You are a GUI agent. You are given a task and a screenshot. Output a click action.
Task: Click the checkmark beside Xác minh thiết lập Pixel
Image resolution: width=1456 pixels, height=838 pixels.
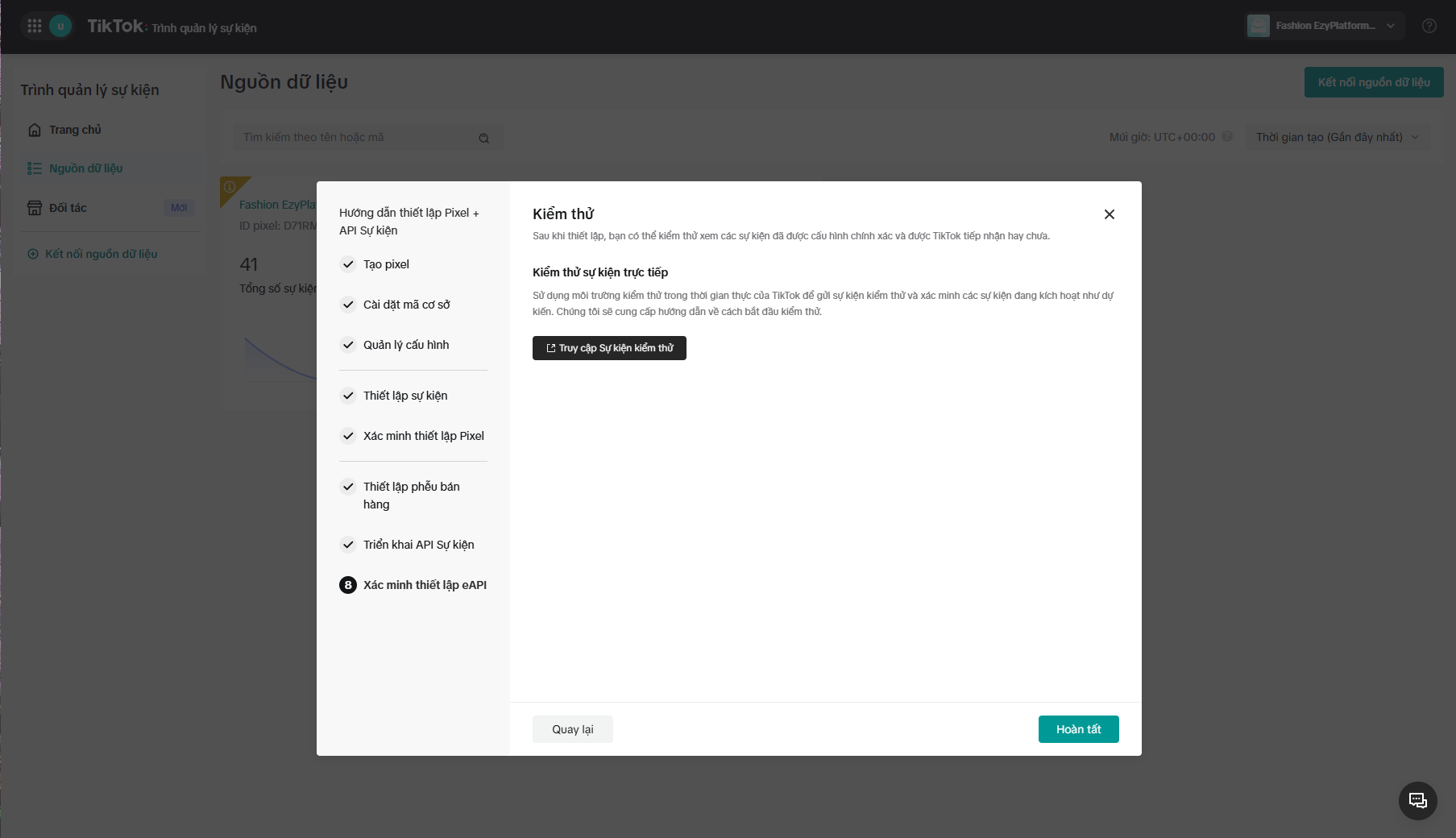[x=348, y=436]
